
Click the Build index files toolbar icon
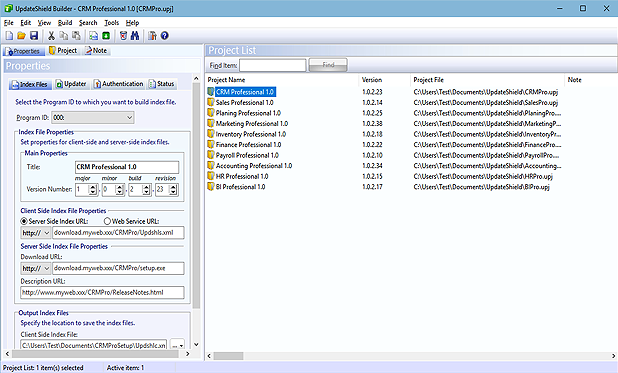[x=93, y=36]
